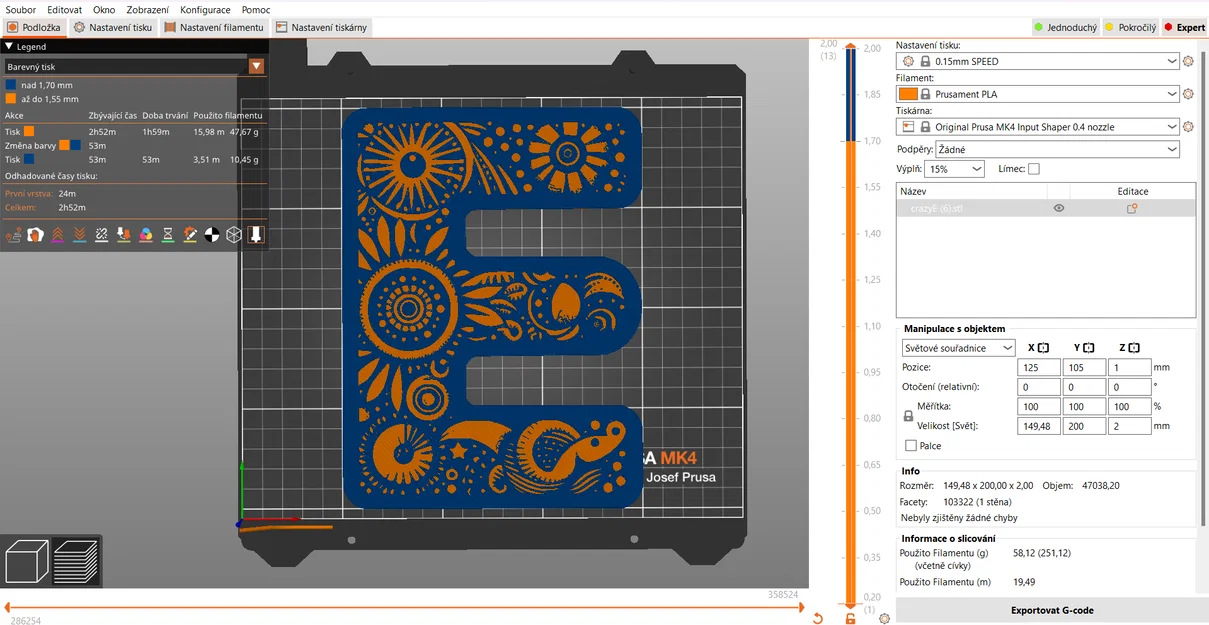Click Měřítka Z percent input field
Image resolution: width=1209 pixels, height=625 pixels.
click(x=1130, y=406)
